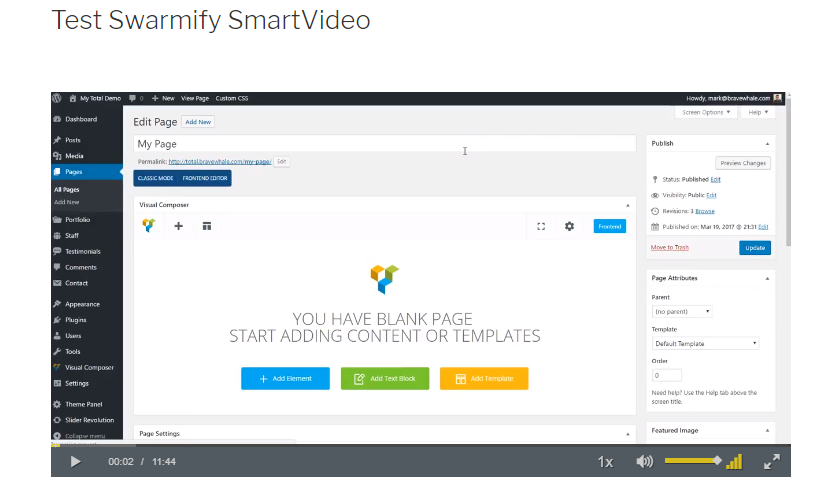This screenshot has height=485, width=838.
Task: Open Portfolio in the sidebar
Action: [x=77, y=220]
